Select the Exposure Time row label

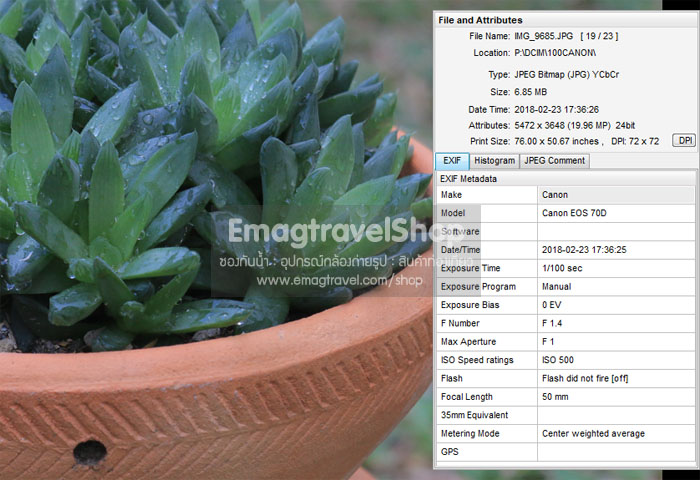click(x=472, y=268)
